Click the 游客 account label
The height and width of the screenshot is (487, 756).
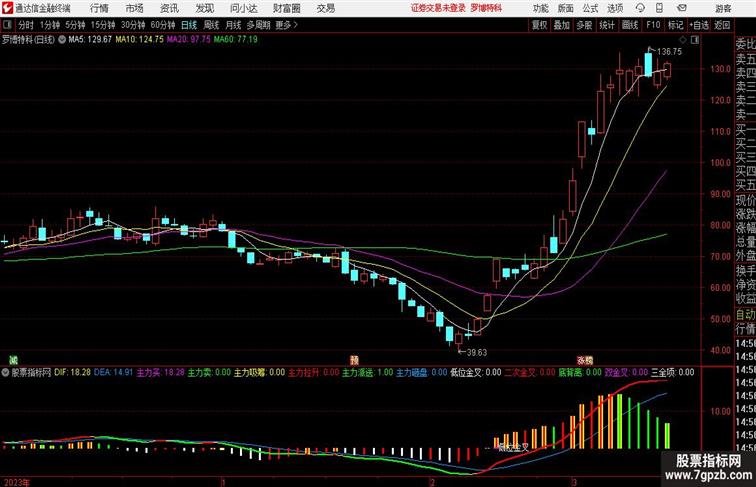point(723,8)
